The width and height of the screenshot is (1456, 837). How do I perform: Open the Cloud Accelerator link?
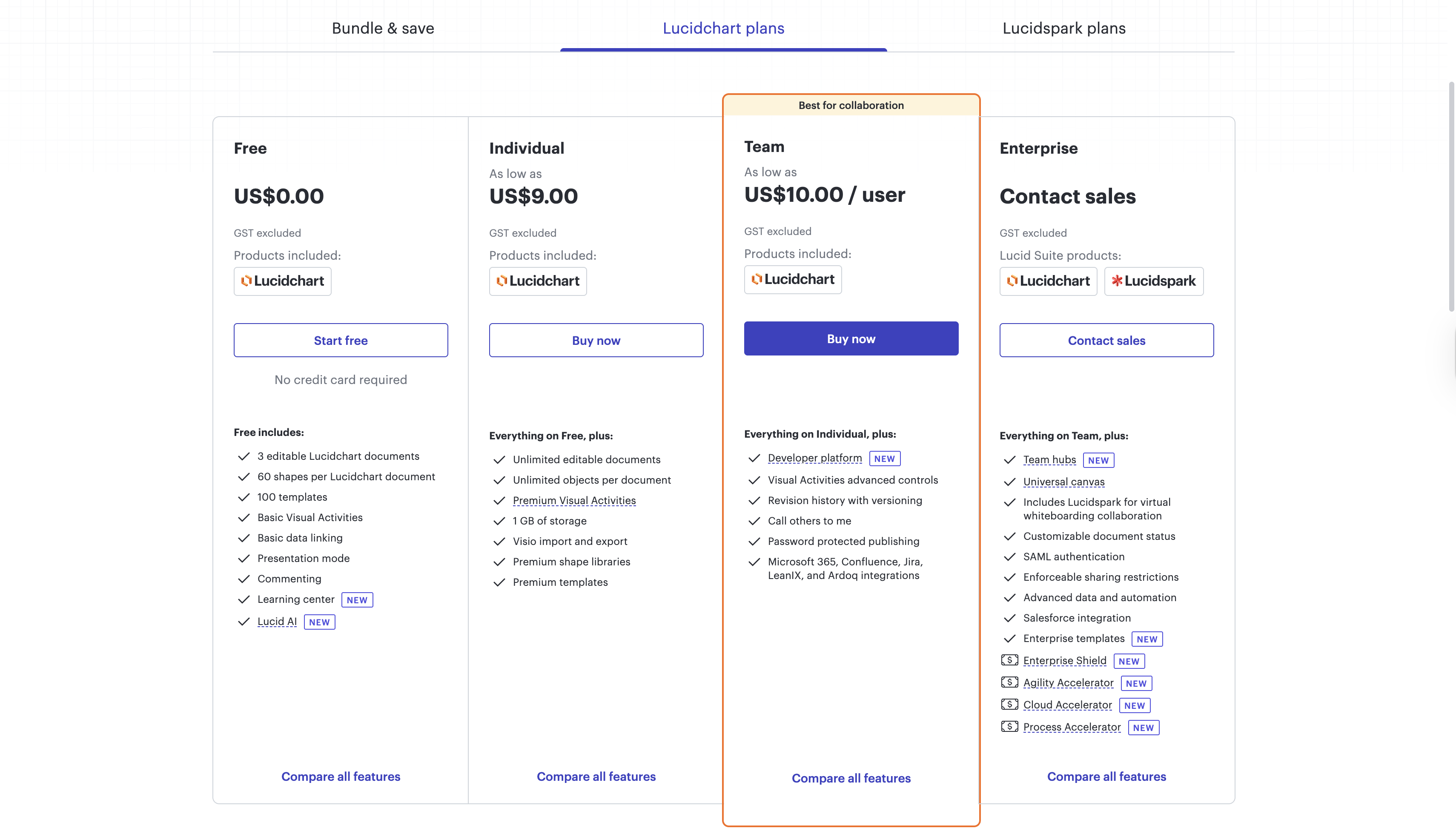pyautogui.click(x=1067, y=705)
